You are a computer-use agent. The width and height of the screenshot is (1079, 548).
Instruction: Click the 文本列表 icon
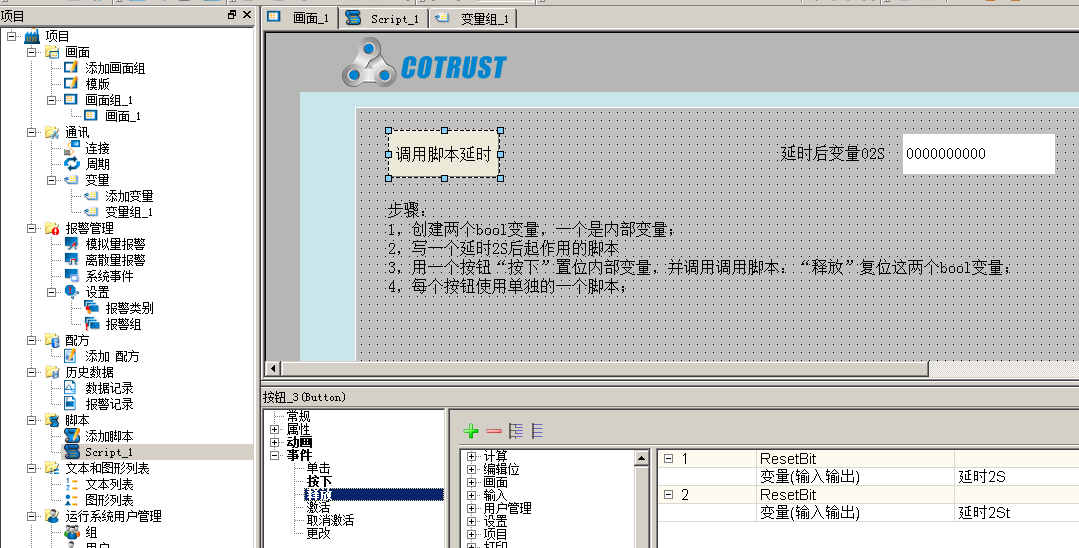72,484
